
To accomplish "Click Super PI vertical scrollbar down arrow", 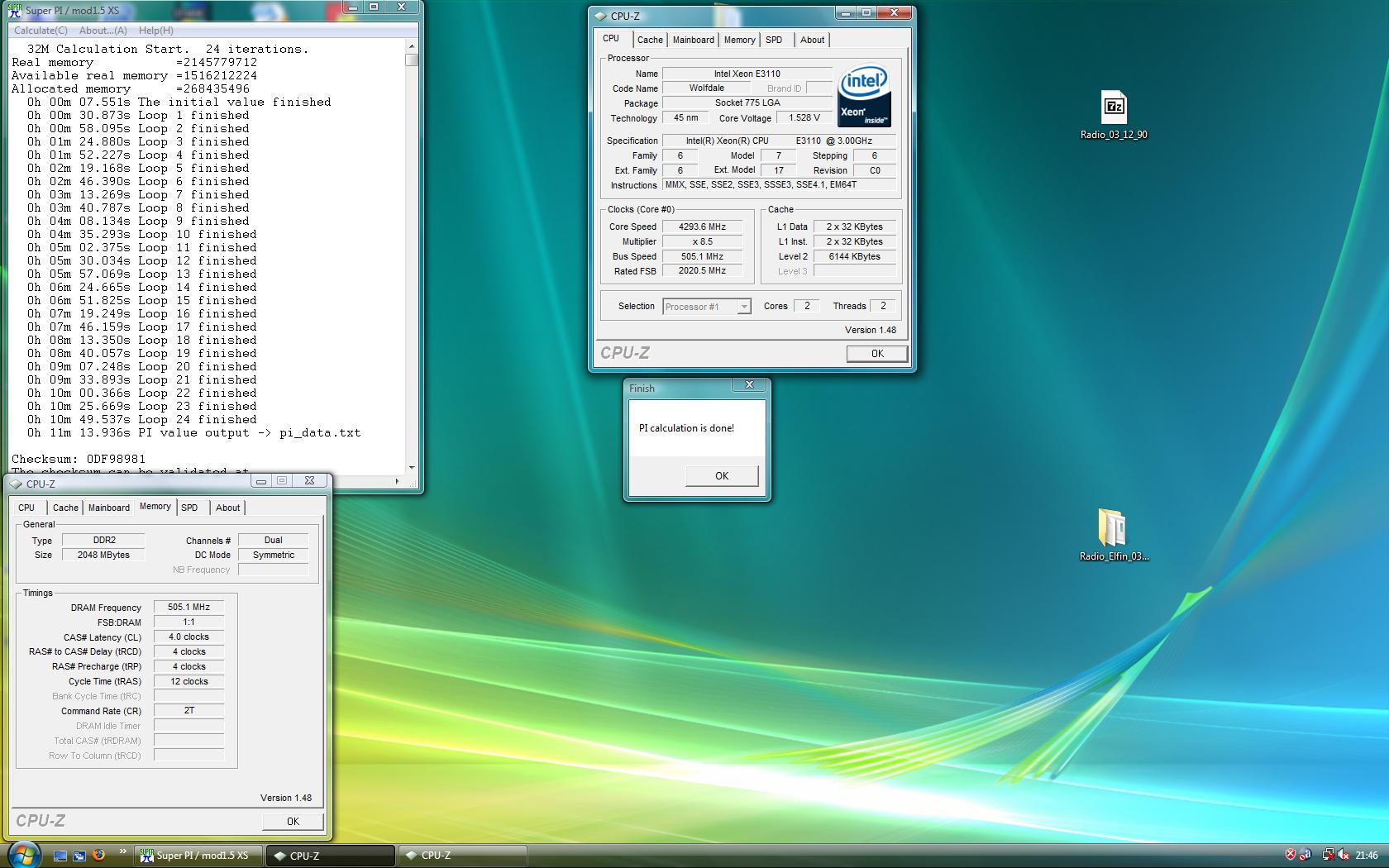I will click(x=412, y=467).
